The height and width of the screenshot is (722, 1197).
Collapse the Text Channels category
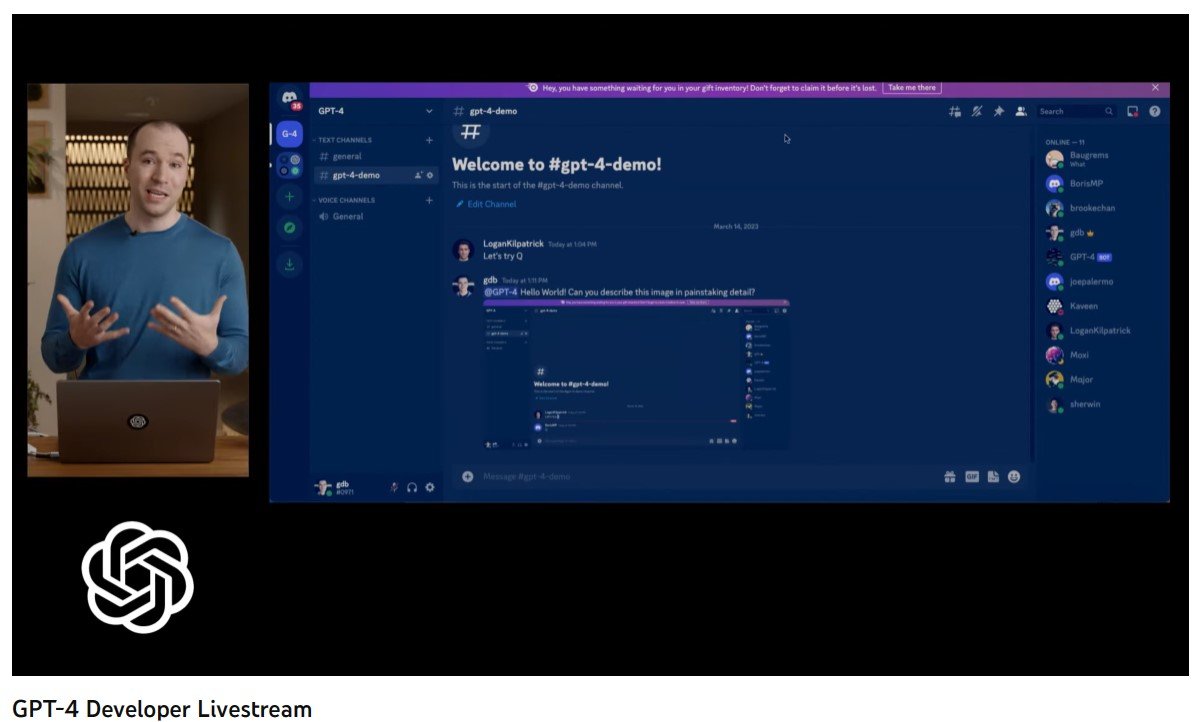pos(345,140)
